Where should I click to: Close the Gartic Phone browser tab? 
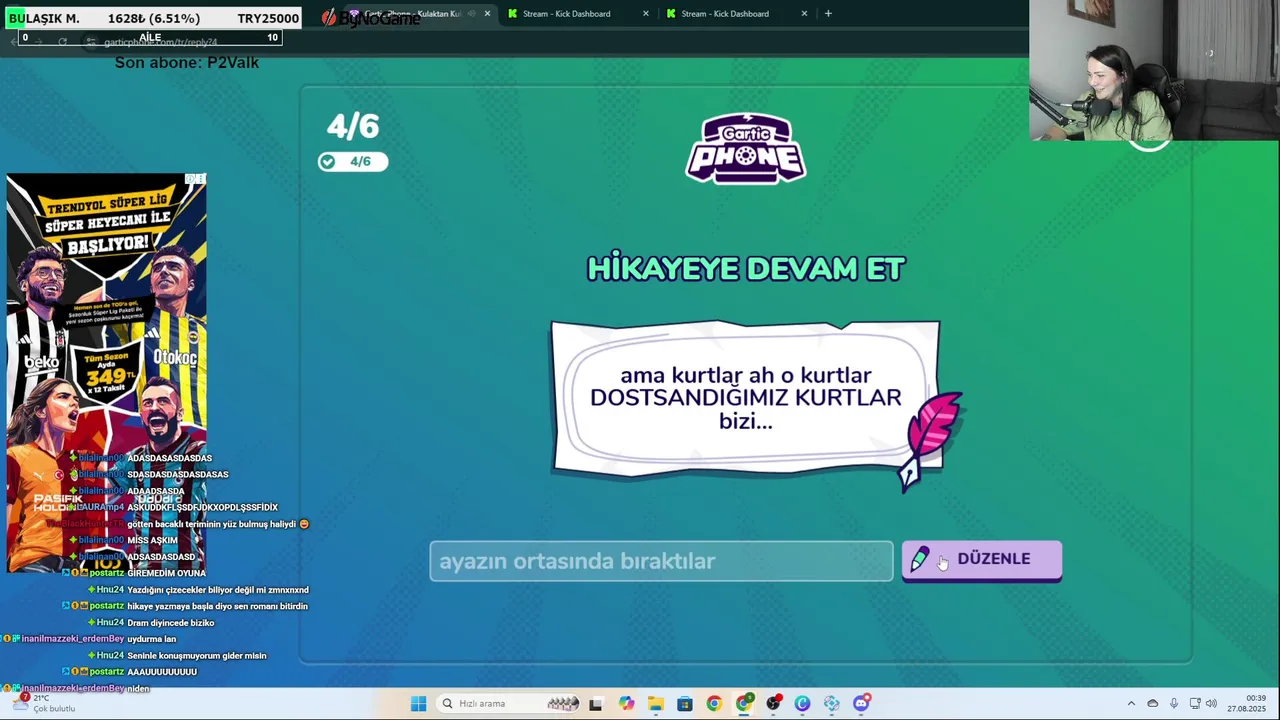click(487, 14)
